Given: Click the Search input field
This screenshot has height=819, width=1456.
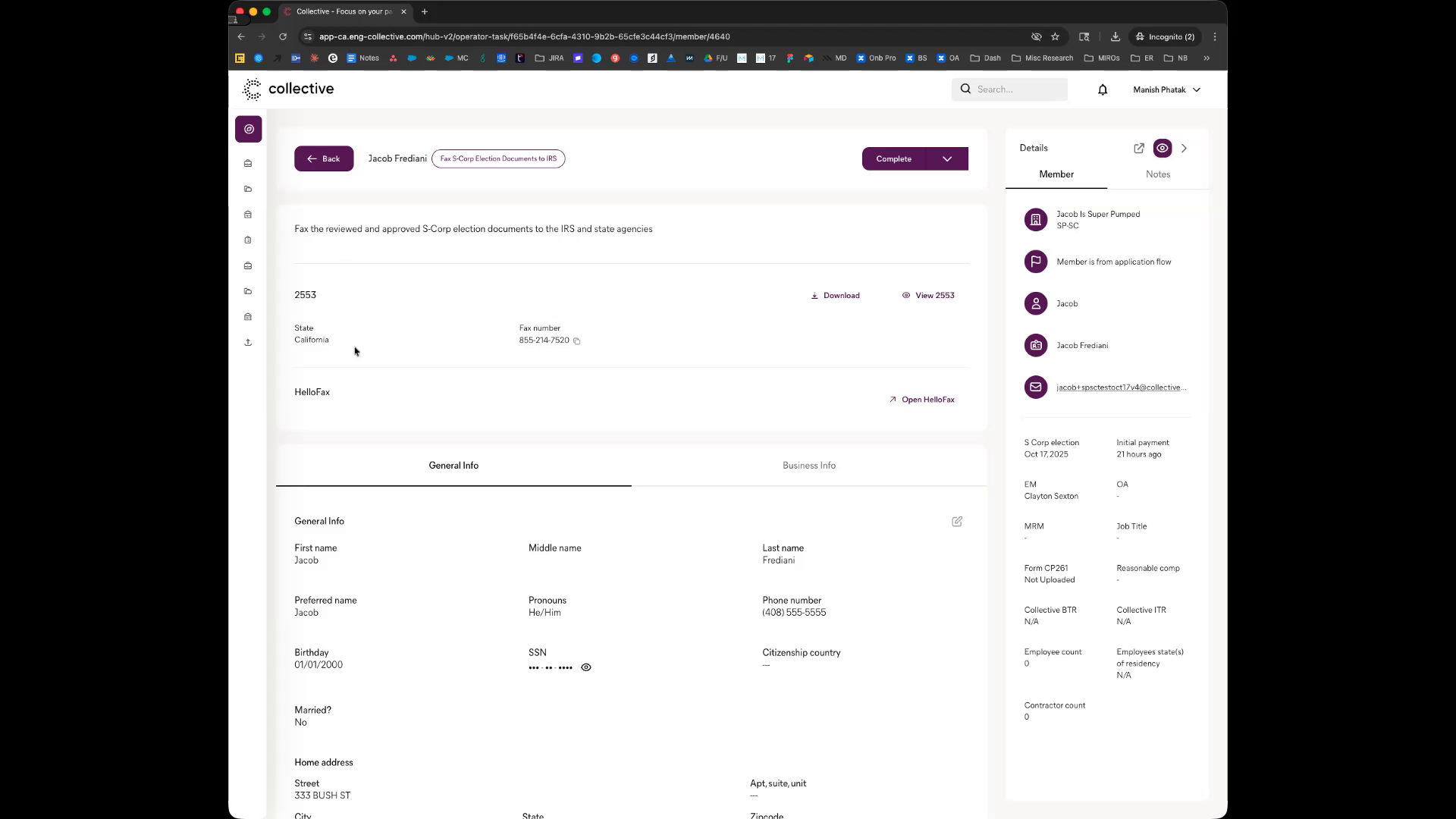Looking at the screenshot, I should tap(1016, 89).
